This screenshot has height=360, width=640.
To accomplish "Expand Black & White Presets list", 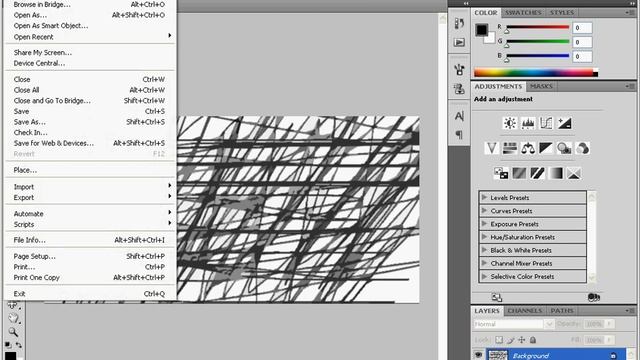I will 484,250.
